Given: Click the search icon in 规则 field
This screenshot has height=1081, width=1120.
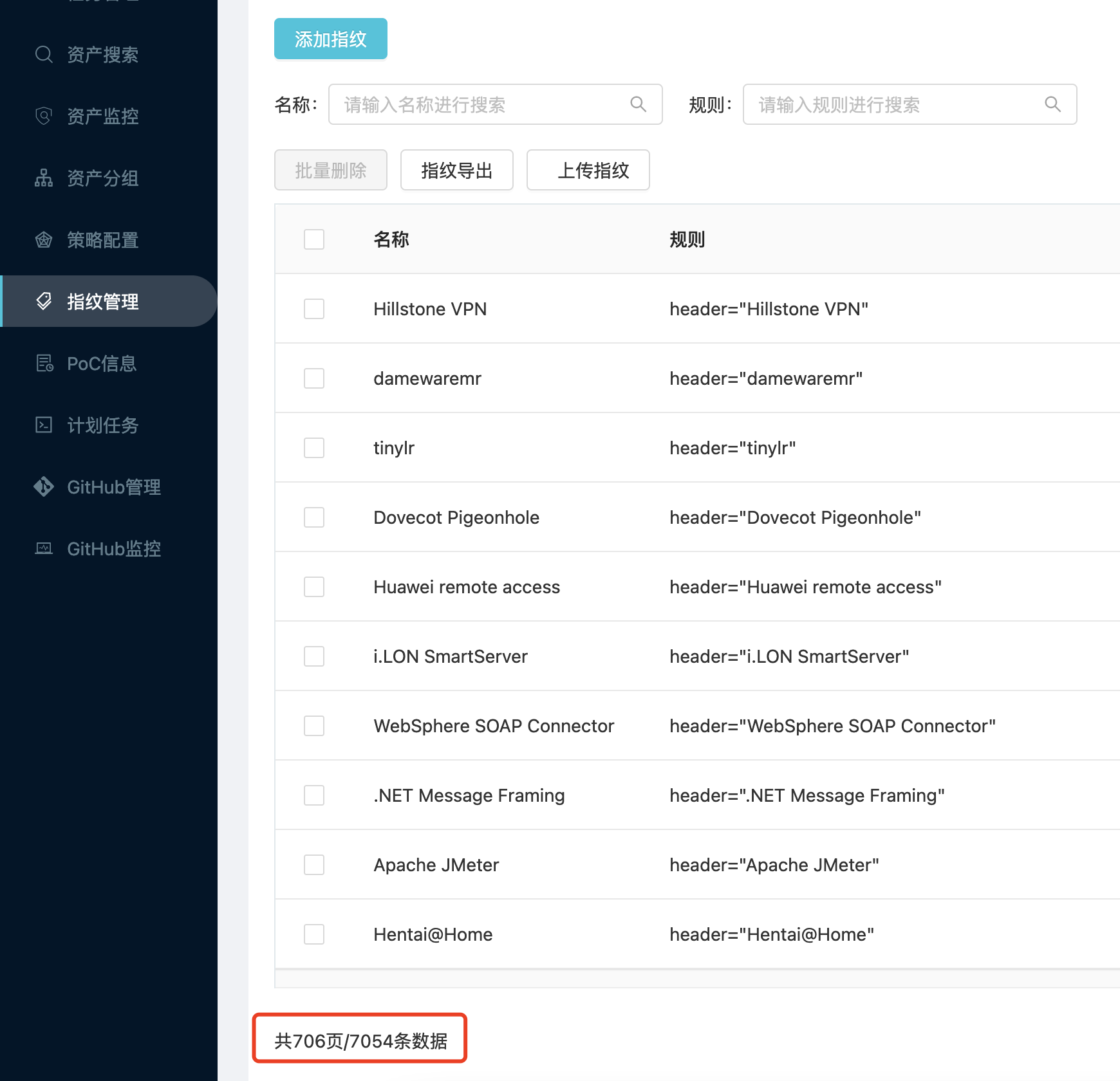Looking at the screenshot, I should tap(1052, 104).
